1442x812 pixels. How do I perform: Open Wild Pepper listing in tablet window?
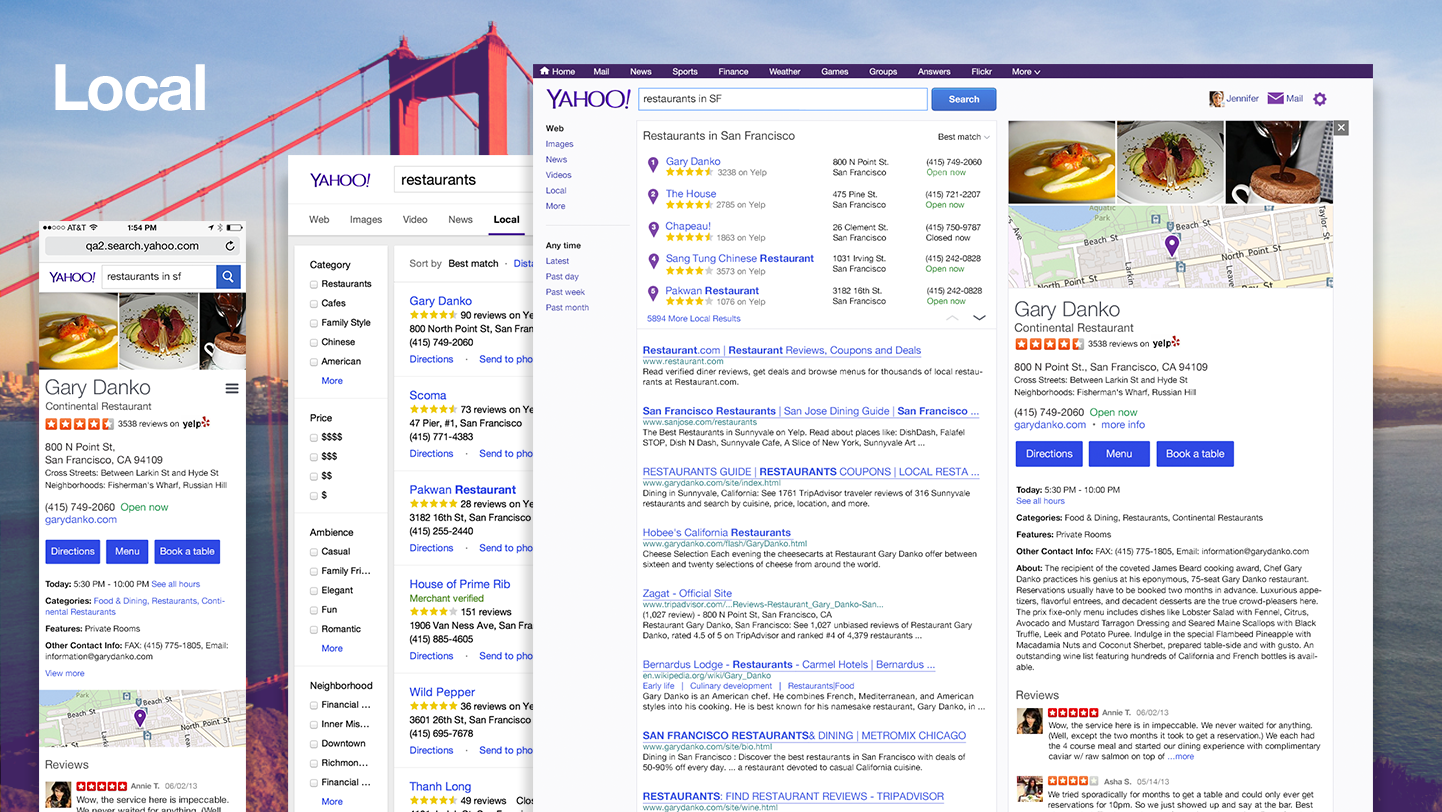pyautogui.click(x=442, y=692)
